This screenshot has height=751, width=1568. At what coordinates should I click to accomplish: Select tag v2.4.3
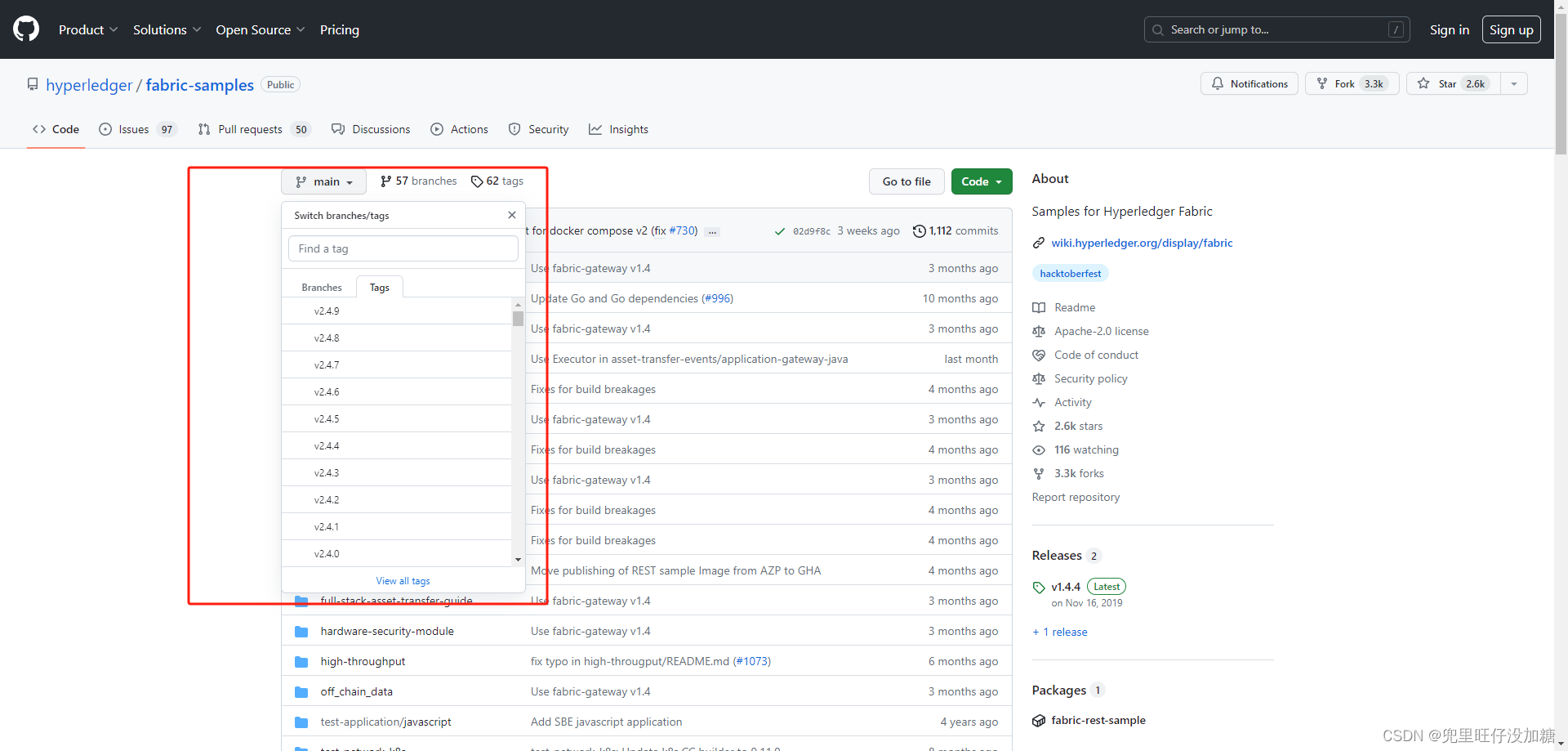pyautogui.click(x=397, y=472)
